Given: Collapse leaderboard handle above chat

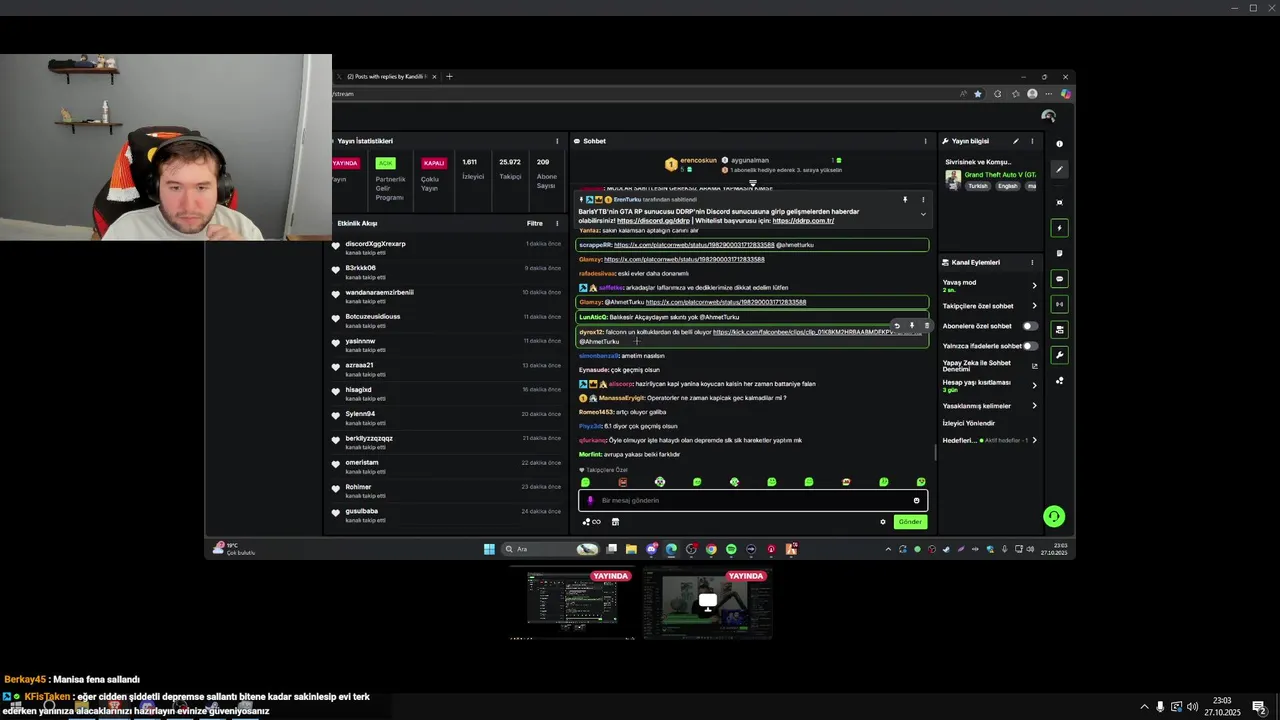Looking at the screenshot, I should pyautogui.click(x=753, y=183).
